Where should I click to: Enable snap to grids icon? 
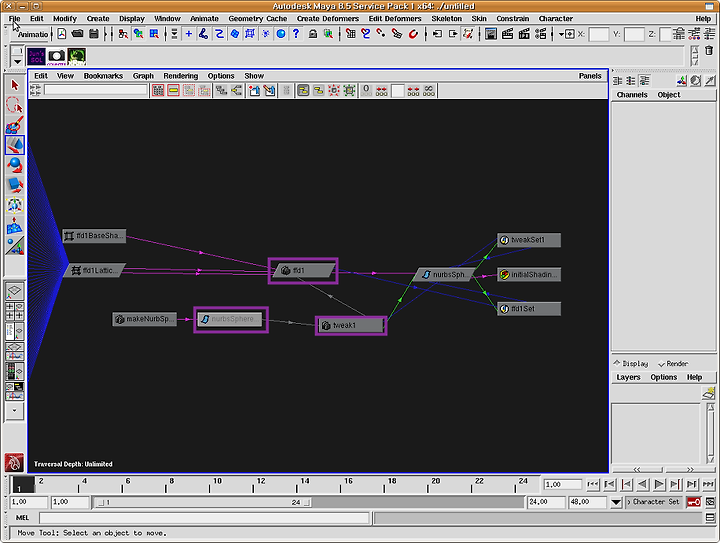point(351,34)
